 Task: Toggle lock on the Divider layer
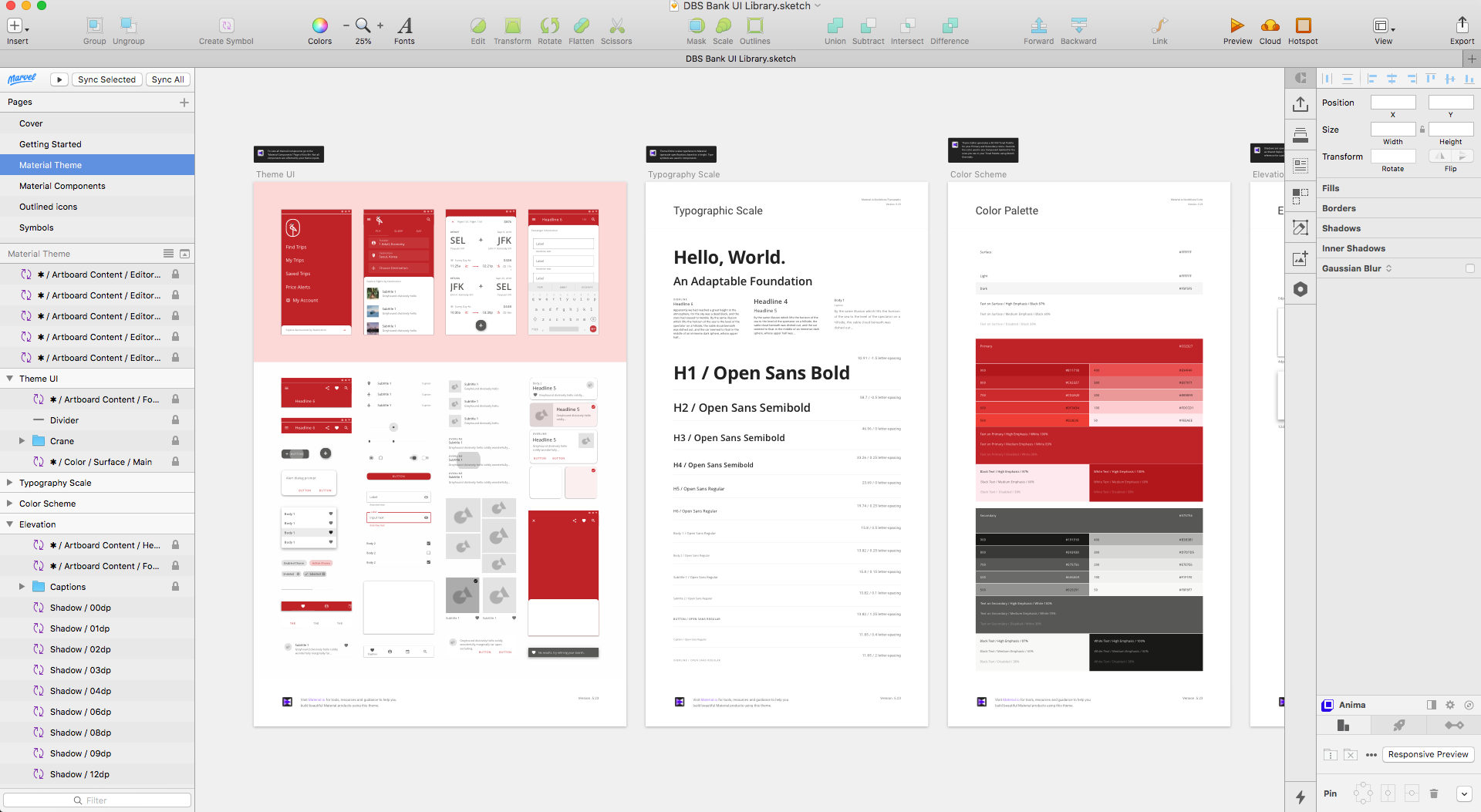coord(175,420)
